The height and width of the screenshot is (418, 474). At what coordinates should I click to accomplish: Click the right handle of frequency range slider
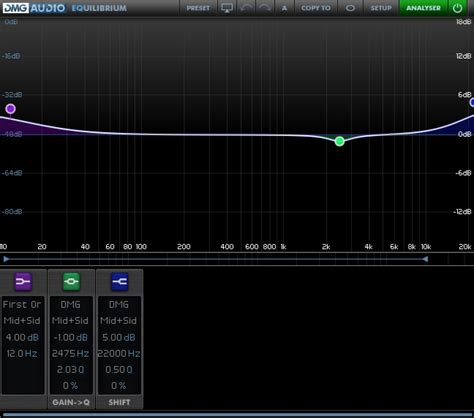[425, 259]
